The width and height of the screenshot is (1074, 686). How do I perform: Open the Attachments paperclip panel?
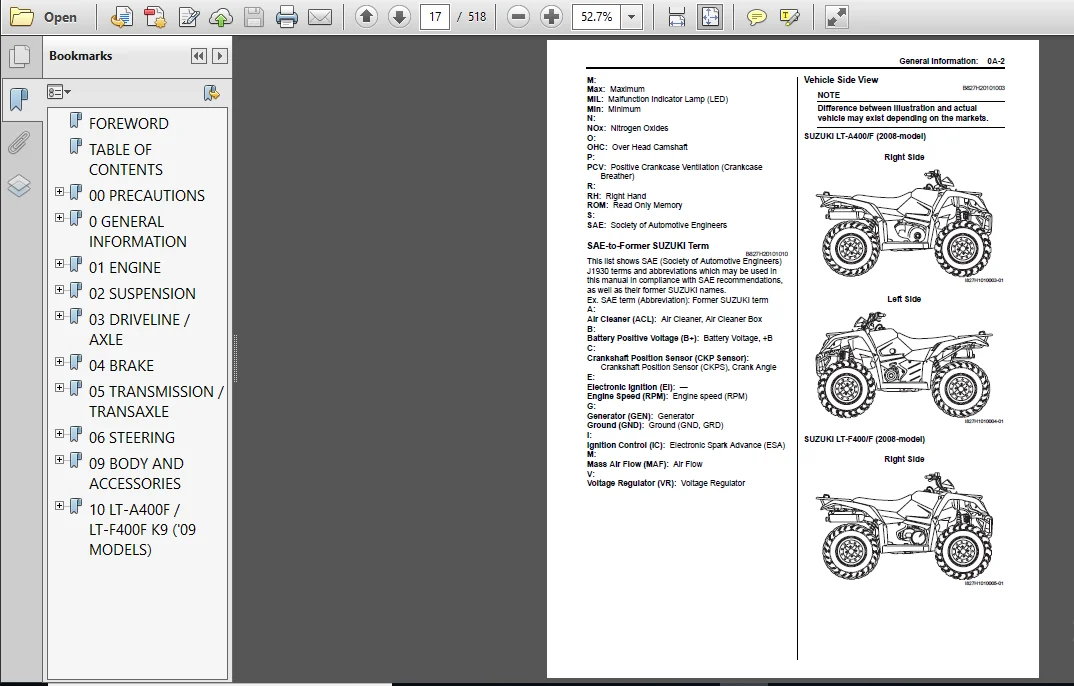click(x=19, y=143)
